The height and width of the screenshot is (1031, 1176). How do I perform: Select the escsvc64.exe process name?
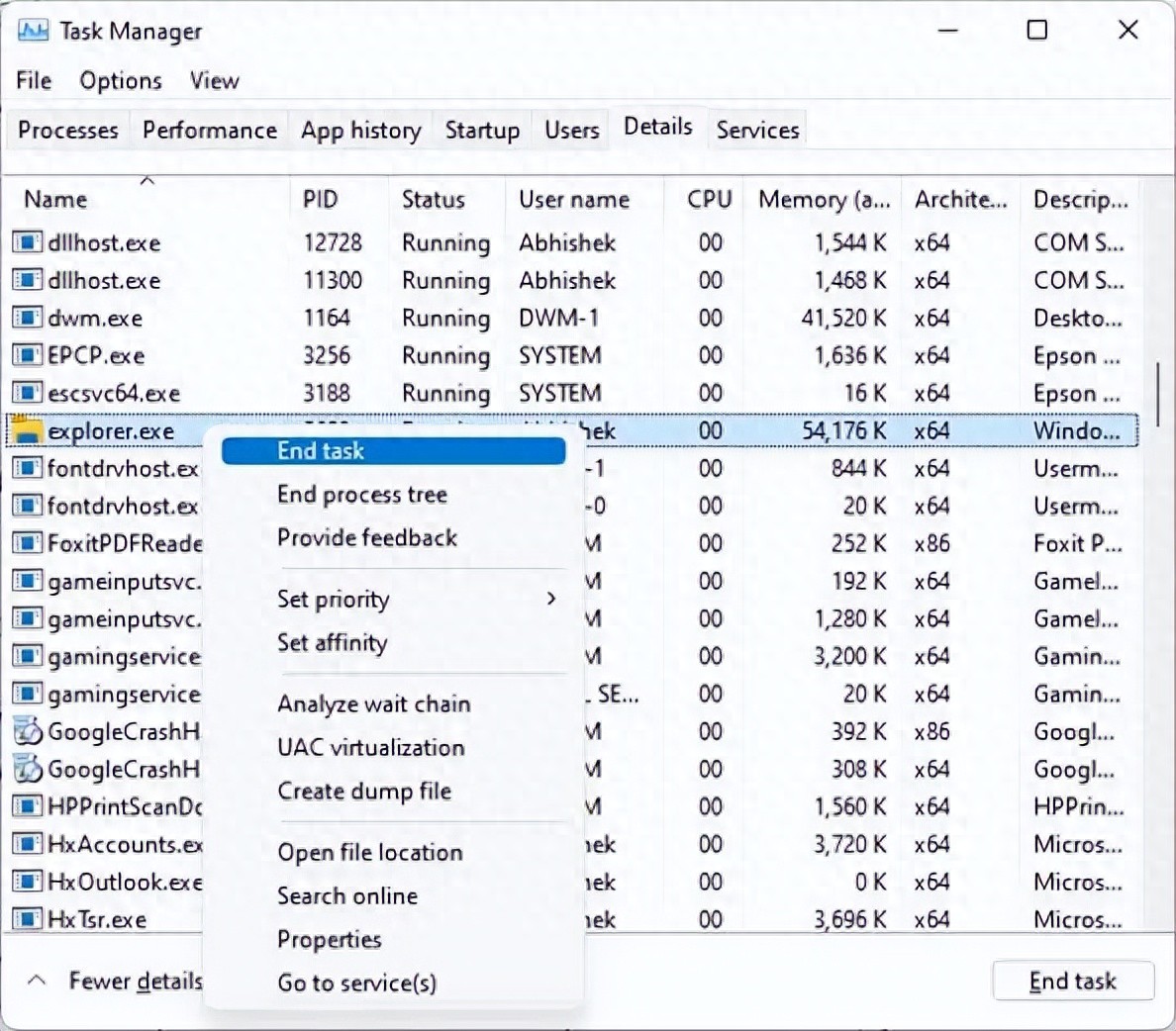pos(114,393)
